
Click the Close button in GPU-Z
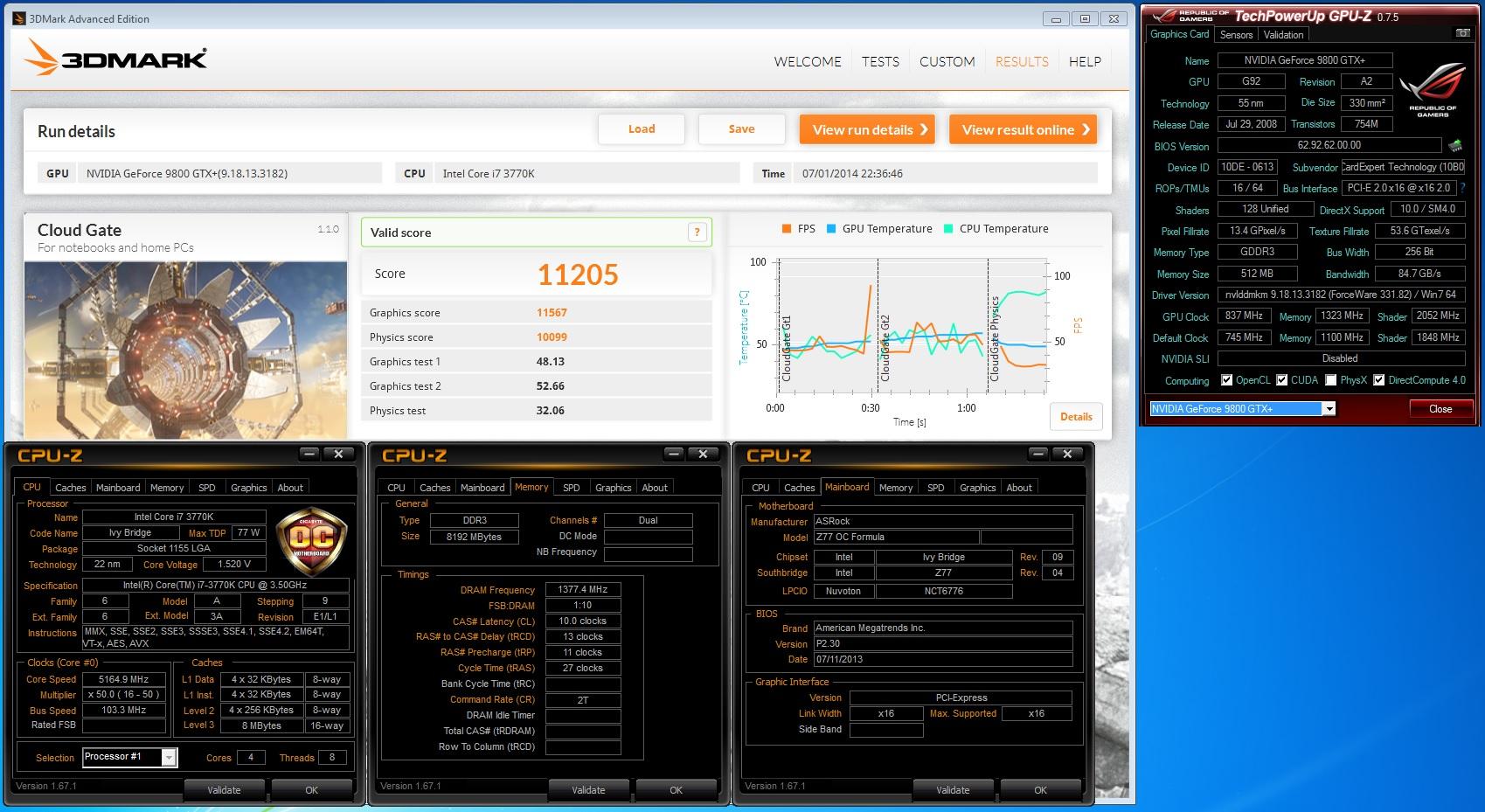click(x=1440, y=409)
